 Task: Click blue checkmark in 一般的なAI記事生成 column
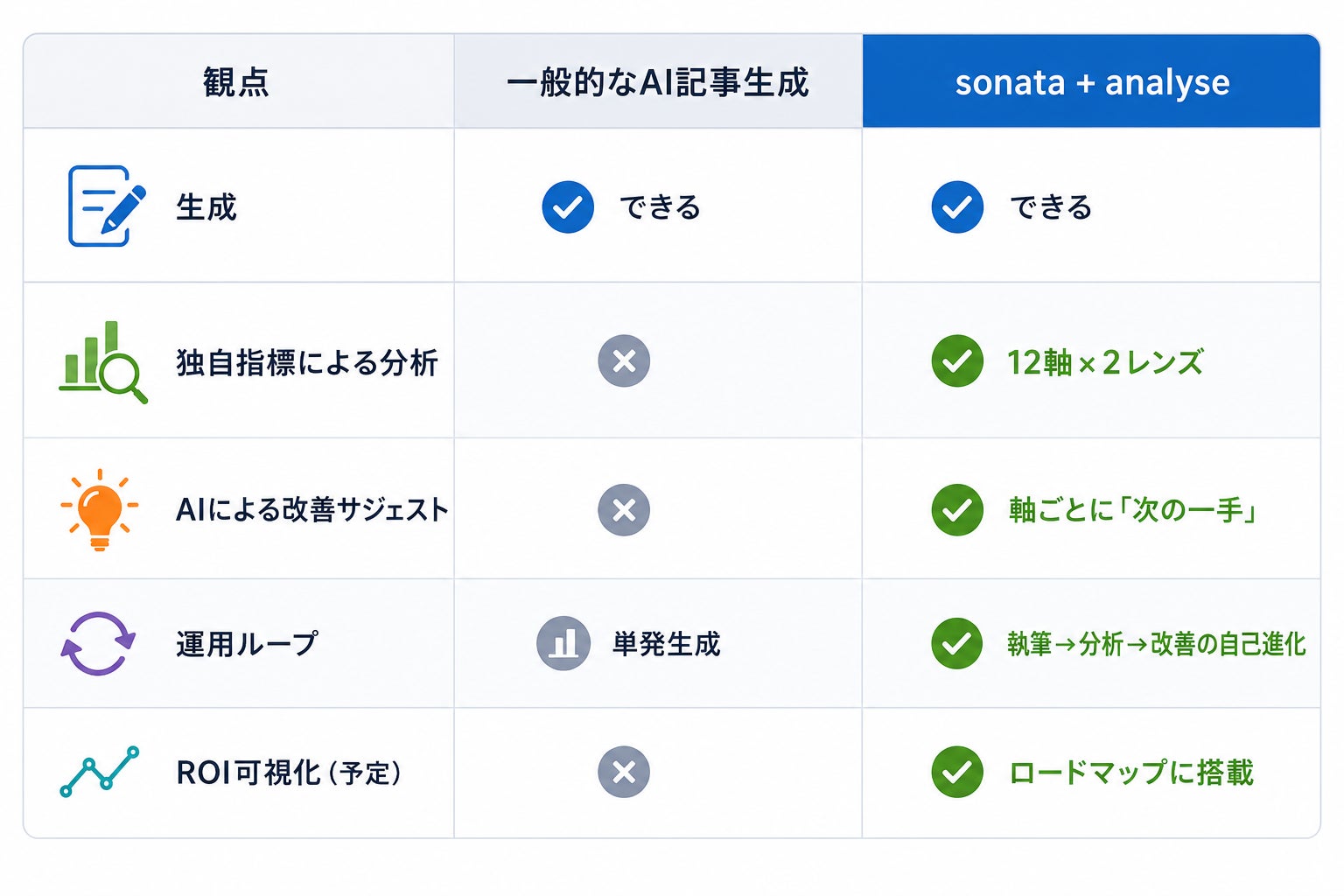tap(568, 207)
